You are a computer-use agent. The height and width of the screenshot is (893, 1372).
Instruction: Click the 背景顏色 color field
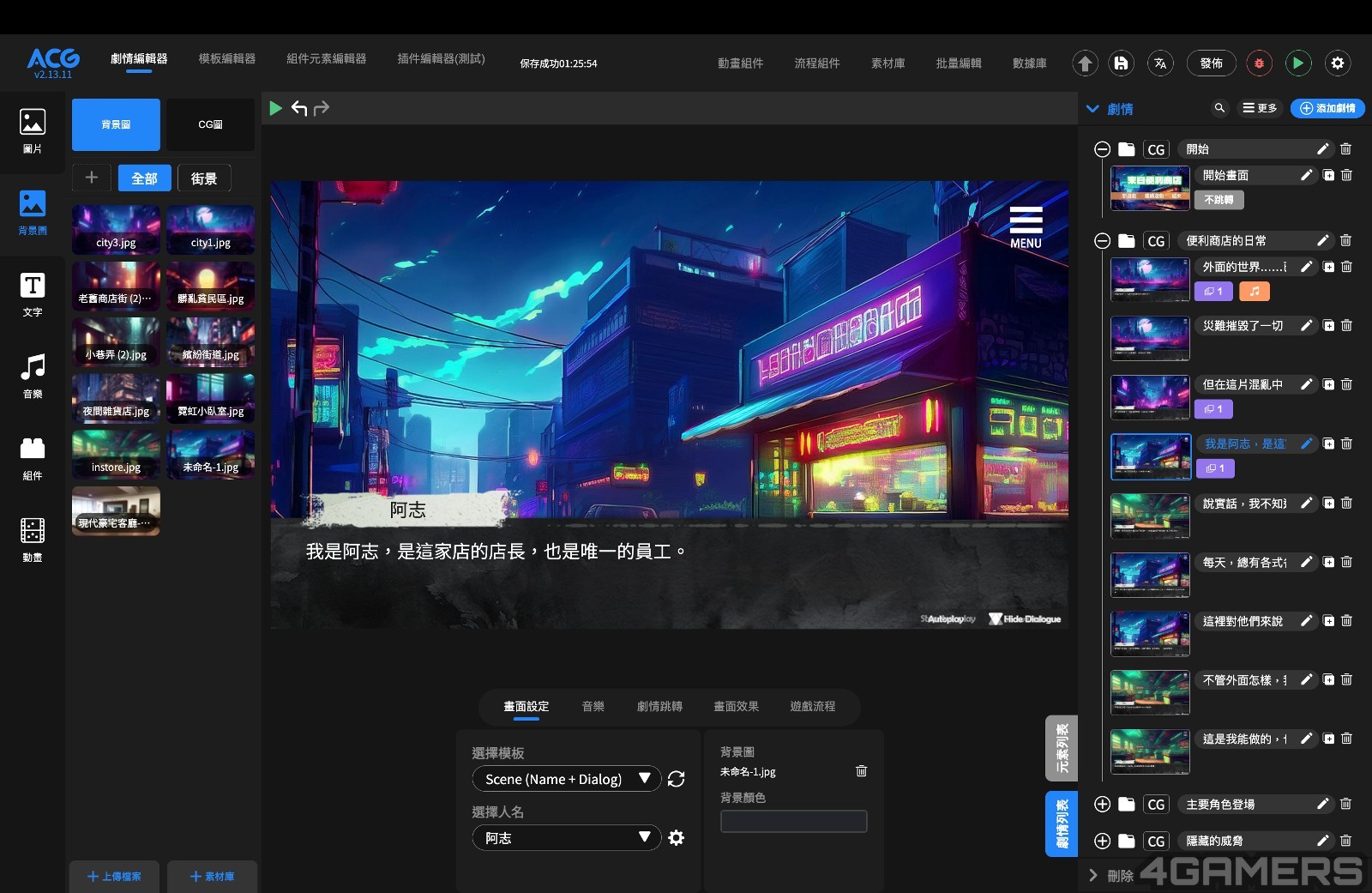click(793, 821)
